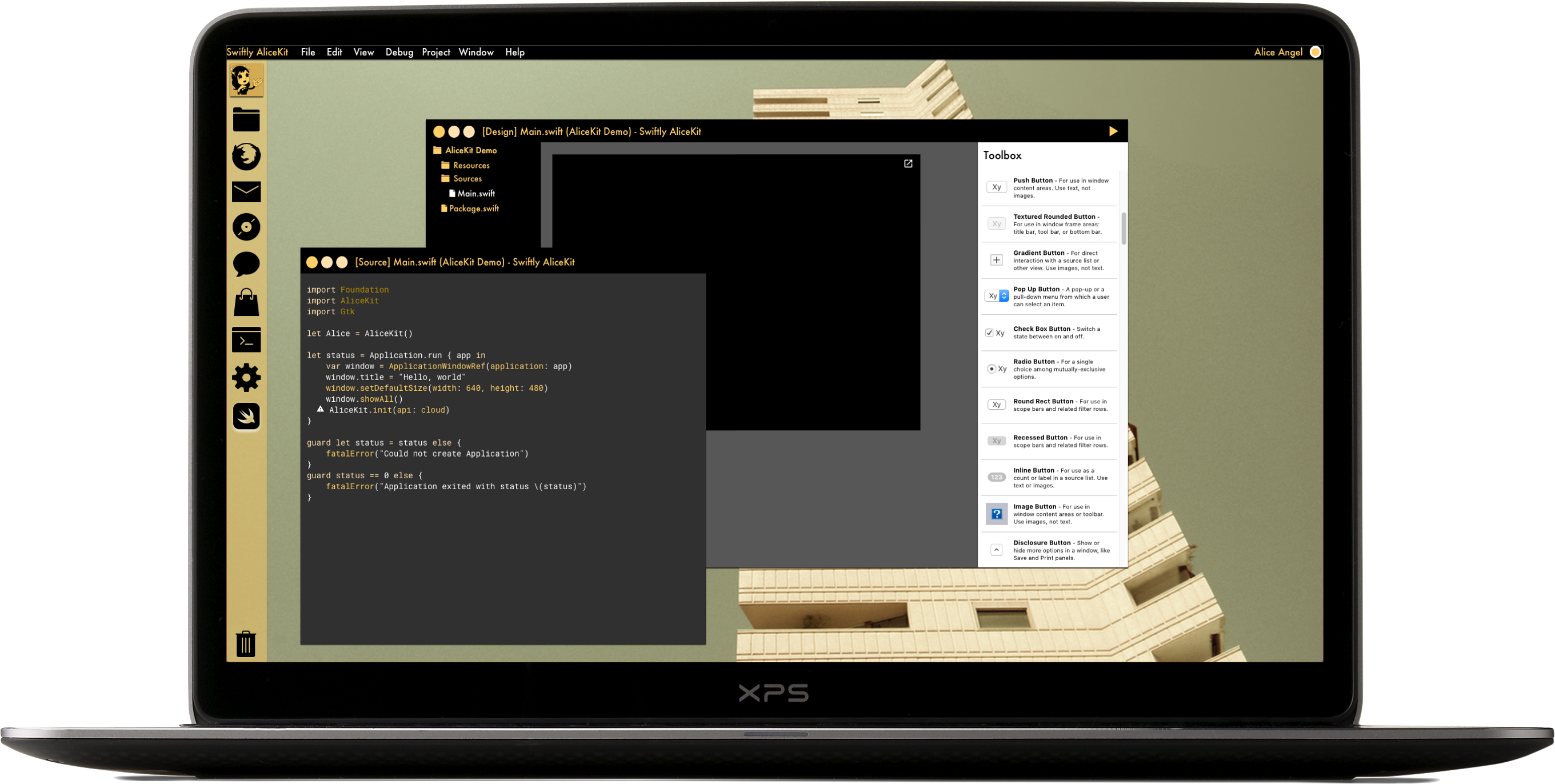Viewport: 1555px width, 784px height.
Task: Click the Recessed Button description entry
Action: (x=1061, y=441)
